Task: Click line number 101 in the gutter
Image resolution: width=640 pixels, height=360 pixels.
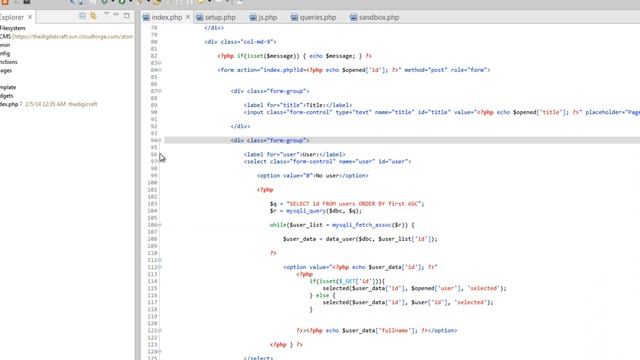Action: 152,190
